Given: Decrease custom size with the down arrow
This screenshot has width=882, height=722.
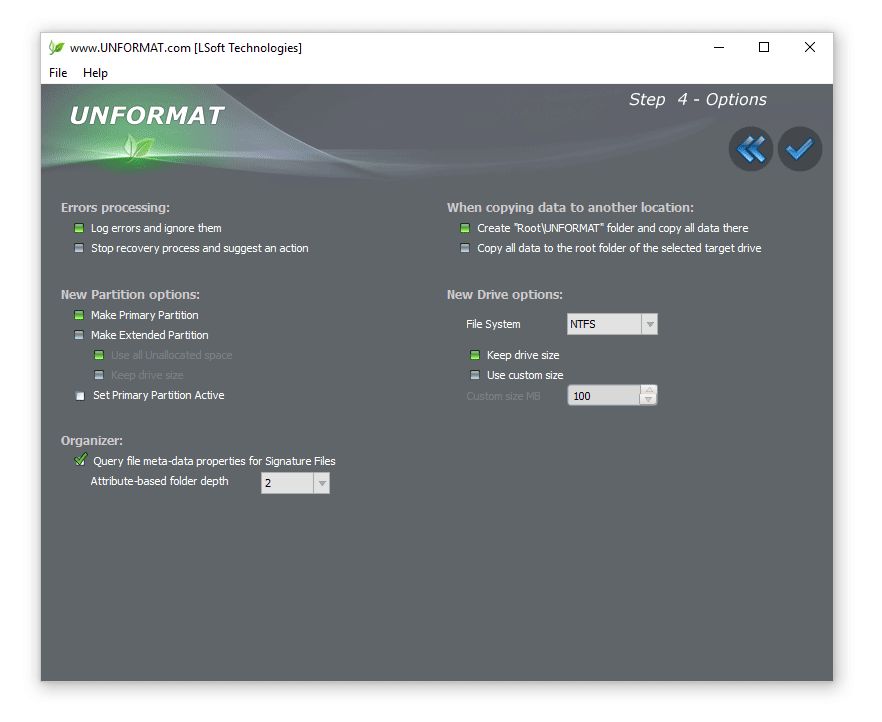Looking at the screenshot, I should tap(649, 400).
